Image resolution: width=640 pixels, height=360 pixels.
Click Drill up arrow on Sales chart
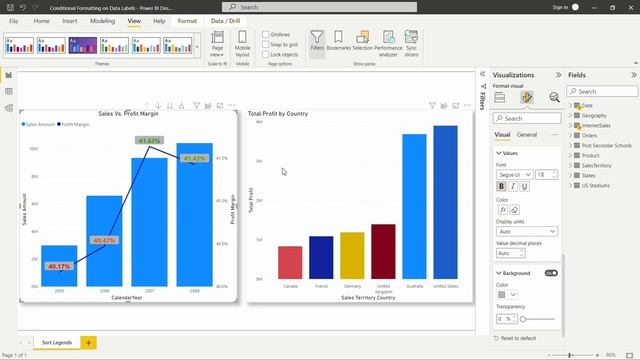(x=147, y=106)
